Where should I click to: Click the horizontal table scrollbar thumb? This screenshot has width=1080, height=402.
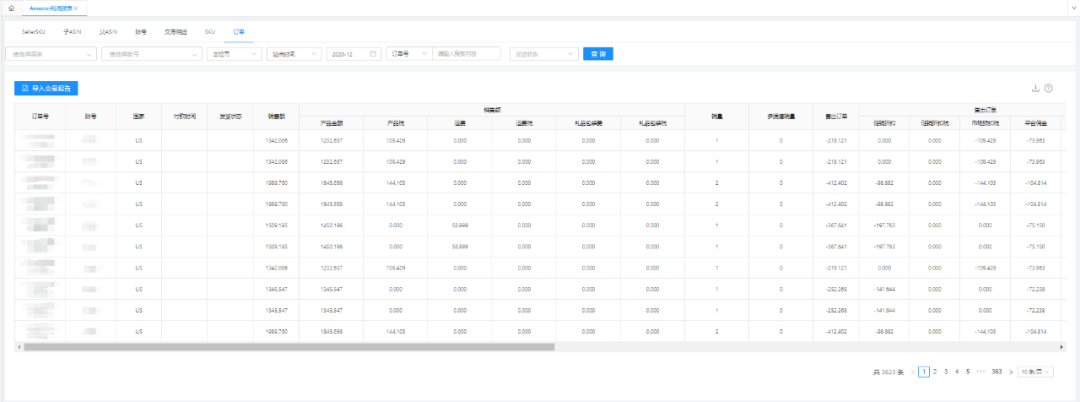point(288,347)
